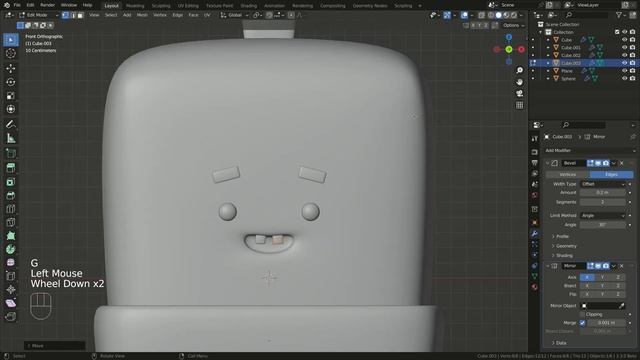Select the Annotate pencil tool
This screenshot has width=640, height=360.
pyautogui.click(x=11, y=124)
